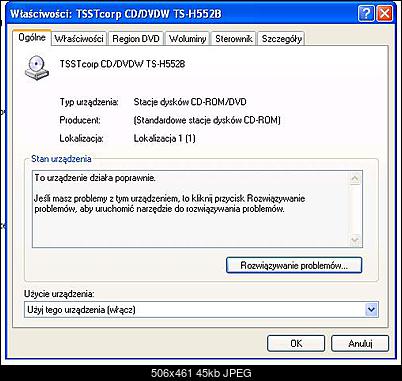The height and width of the screenshot is (381, 402).
Task: Click the Stan urządzenia group label
Action: pyautogui.click(x=61, y=159)
